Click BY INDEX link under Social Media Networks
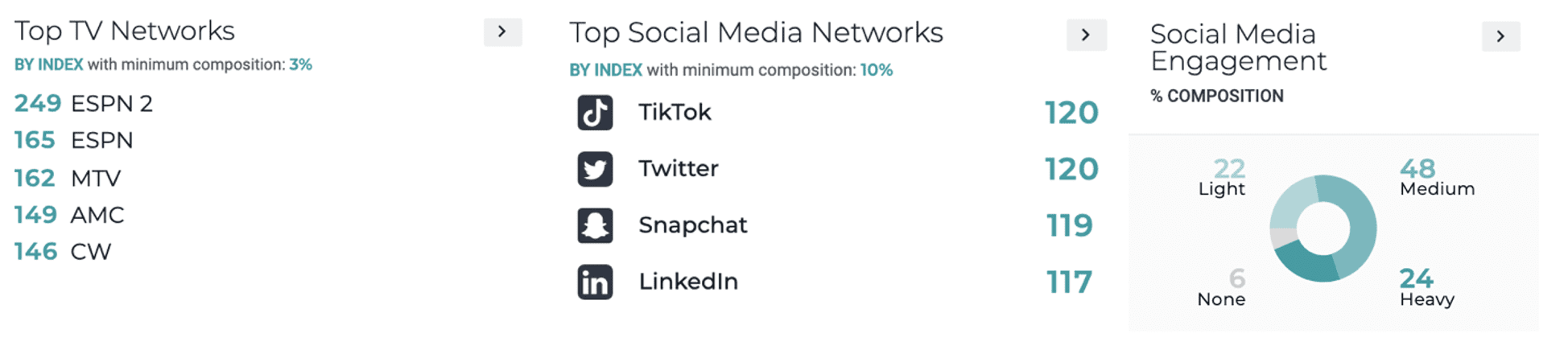Viewport: 1568px width, 354px height. (605, 71)
